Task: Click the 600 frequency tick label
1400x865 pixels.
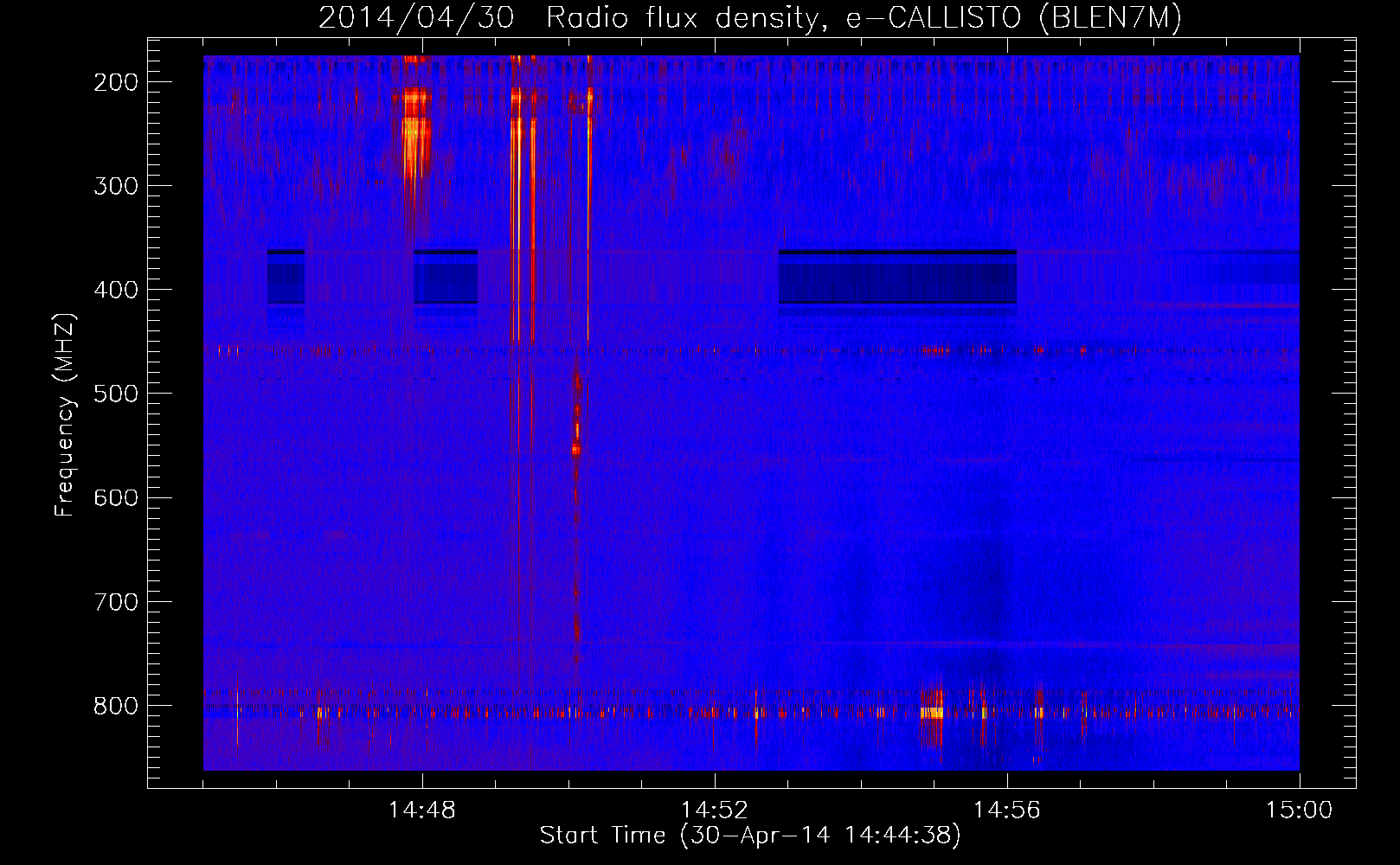Action: point(116,497)
